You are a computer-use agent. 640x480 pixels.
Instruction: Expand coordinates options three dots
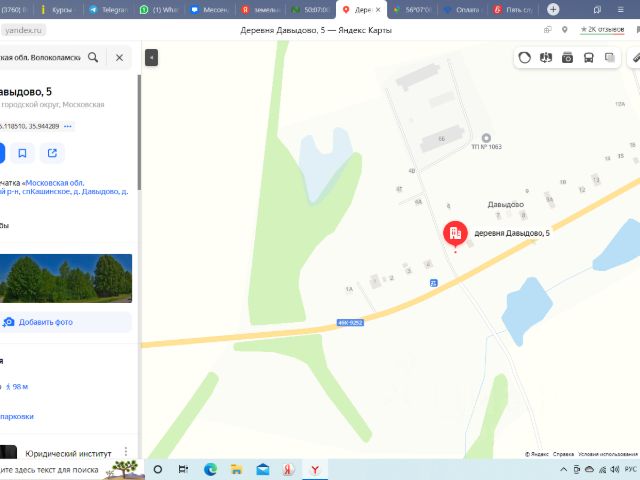(x=68, y=126)
